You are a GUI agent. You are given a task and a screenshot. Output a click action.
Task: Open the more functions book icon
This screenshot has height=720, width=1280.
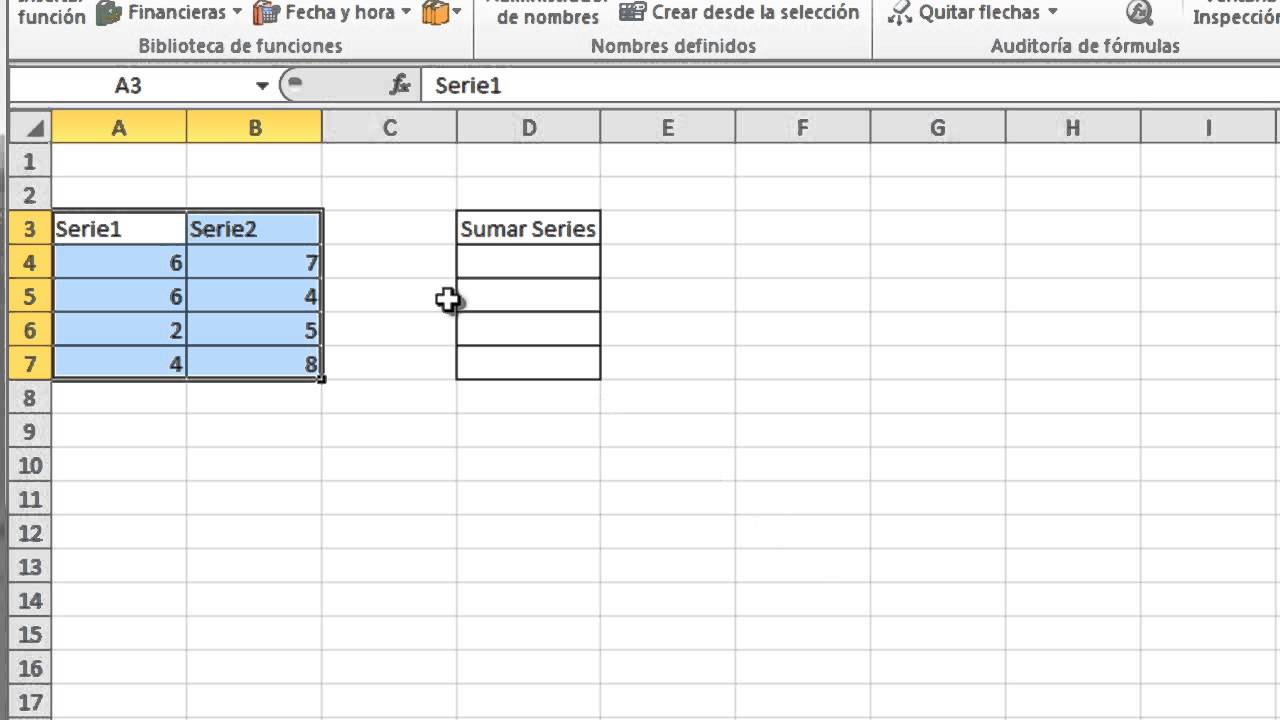(x=435, y=13)
